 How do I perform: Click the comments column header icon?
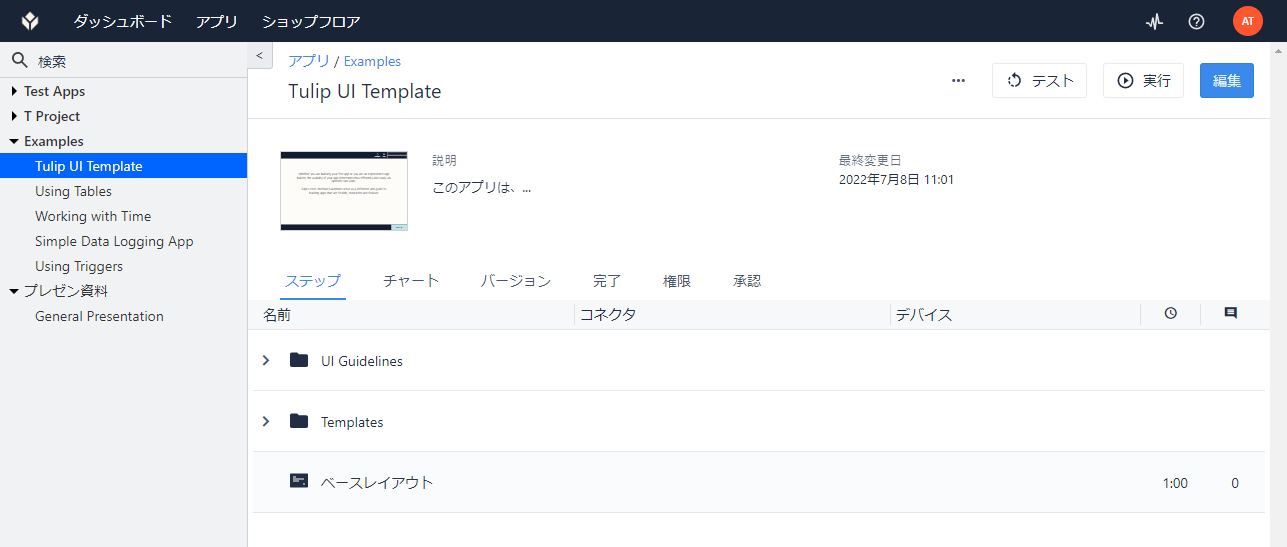point(1230,313)
